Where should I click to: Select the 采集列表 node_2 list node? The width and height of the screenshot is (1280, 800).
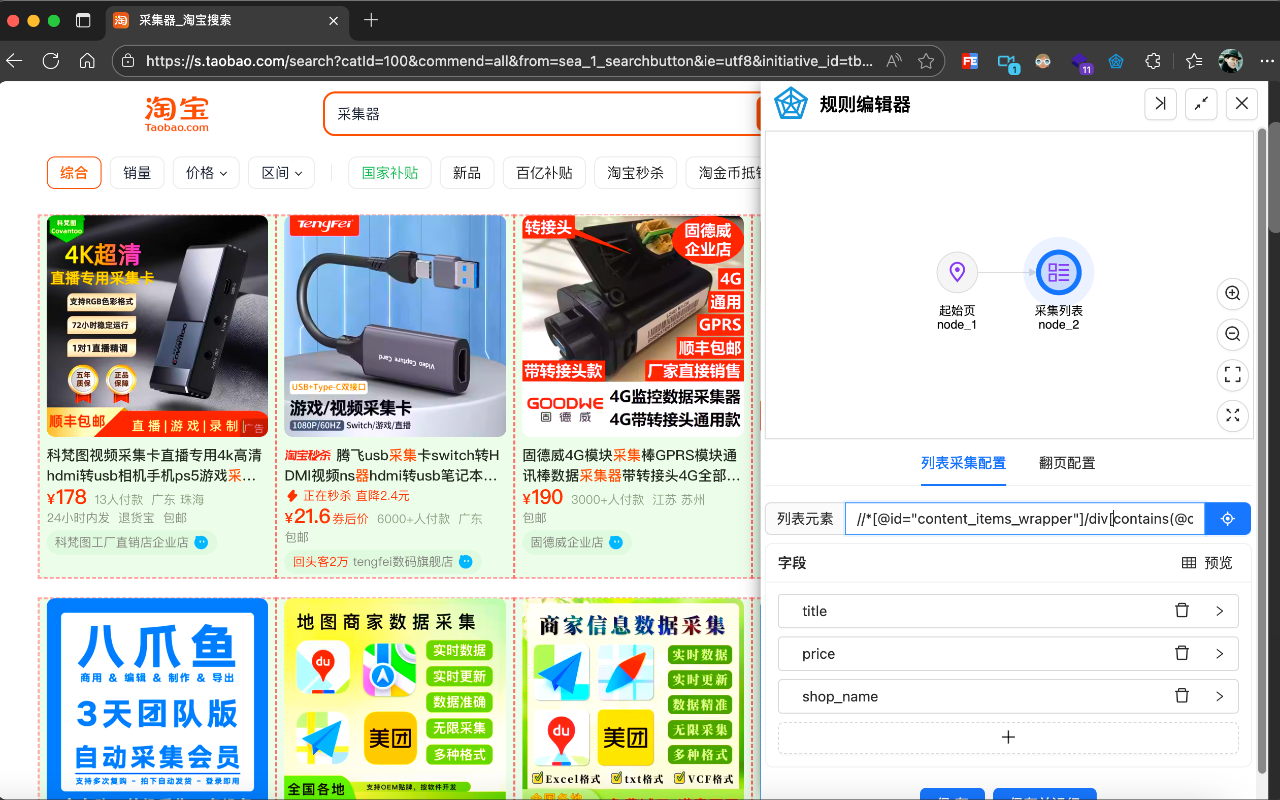(1058, 272)
